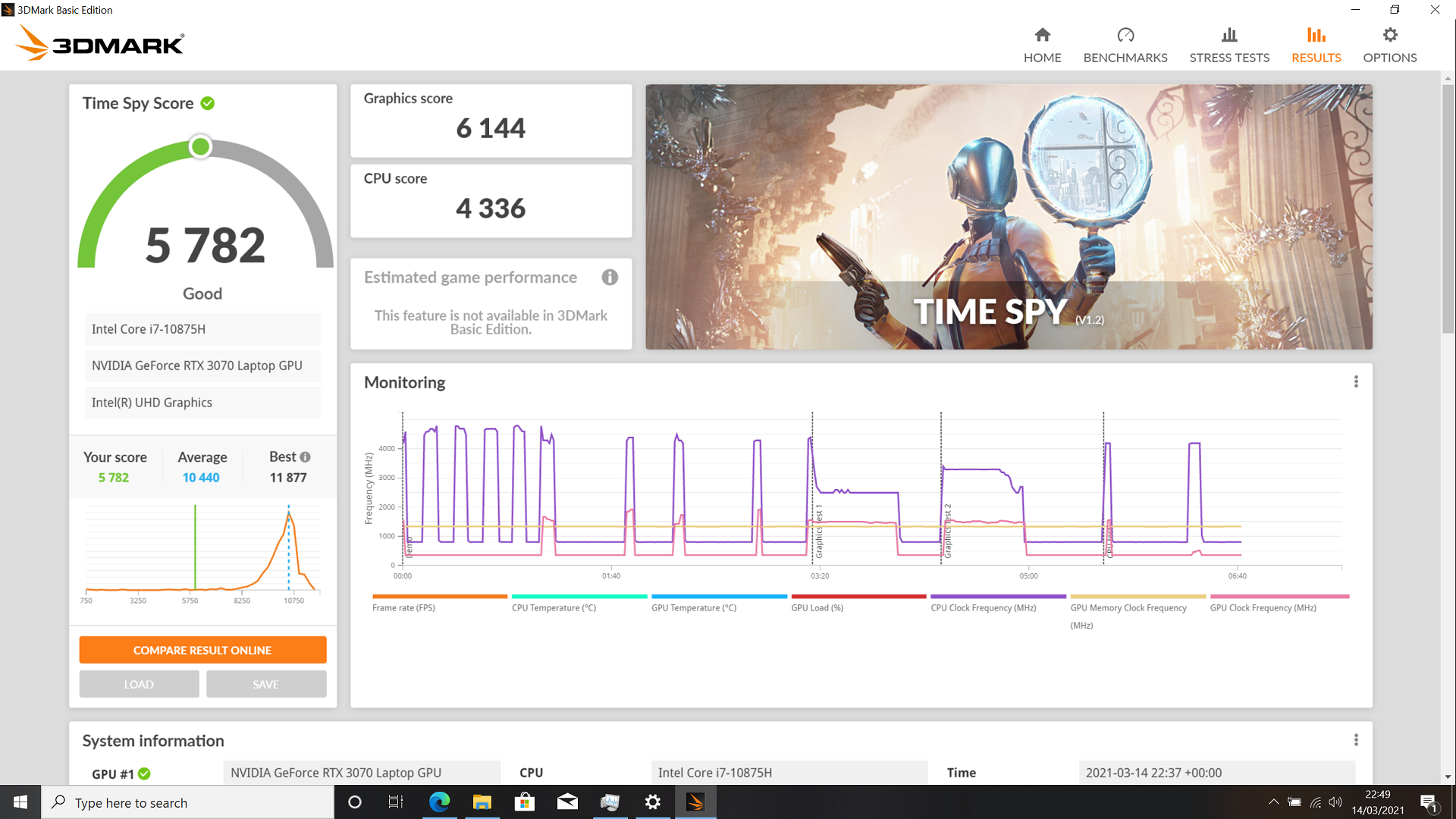Open the STRESS TESTS tab

tap(1229, 45)
